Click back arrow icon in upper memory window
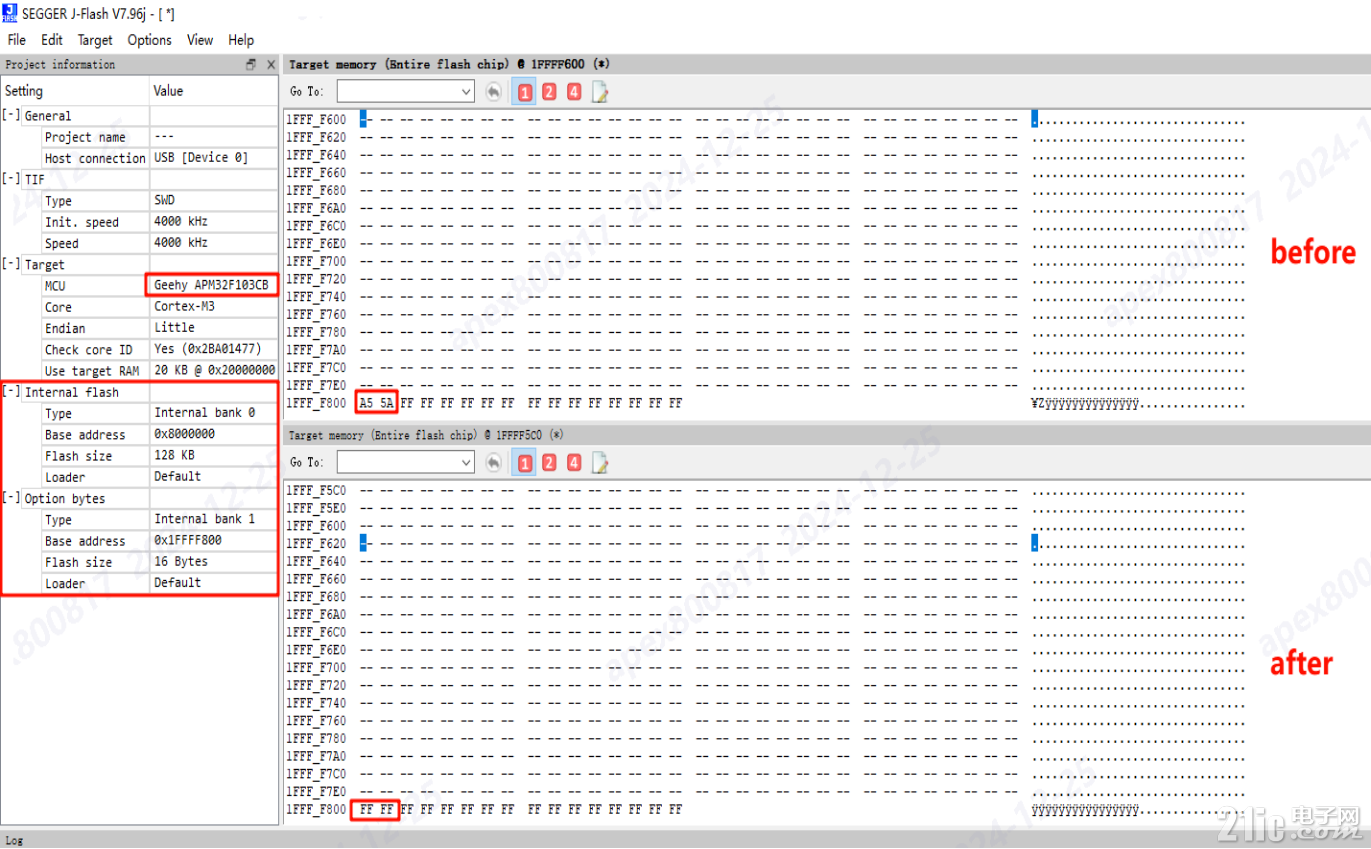The image size is (1371, 849). [x=494, y=92]
